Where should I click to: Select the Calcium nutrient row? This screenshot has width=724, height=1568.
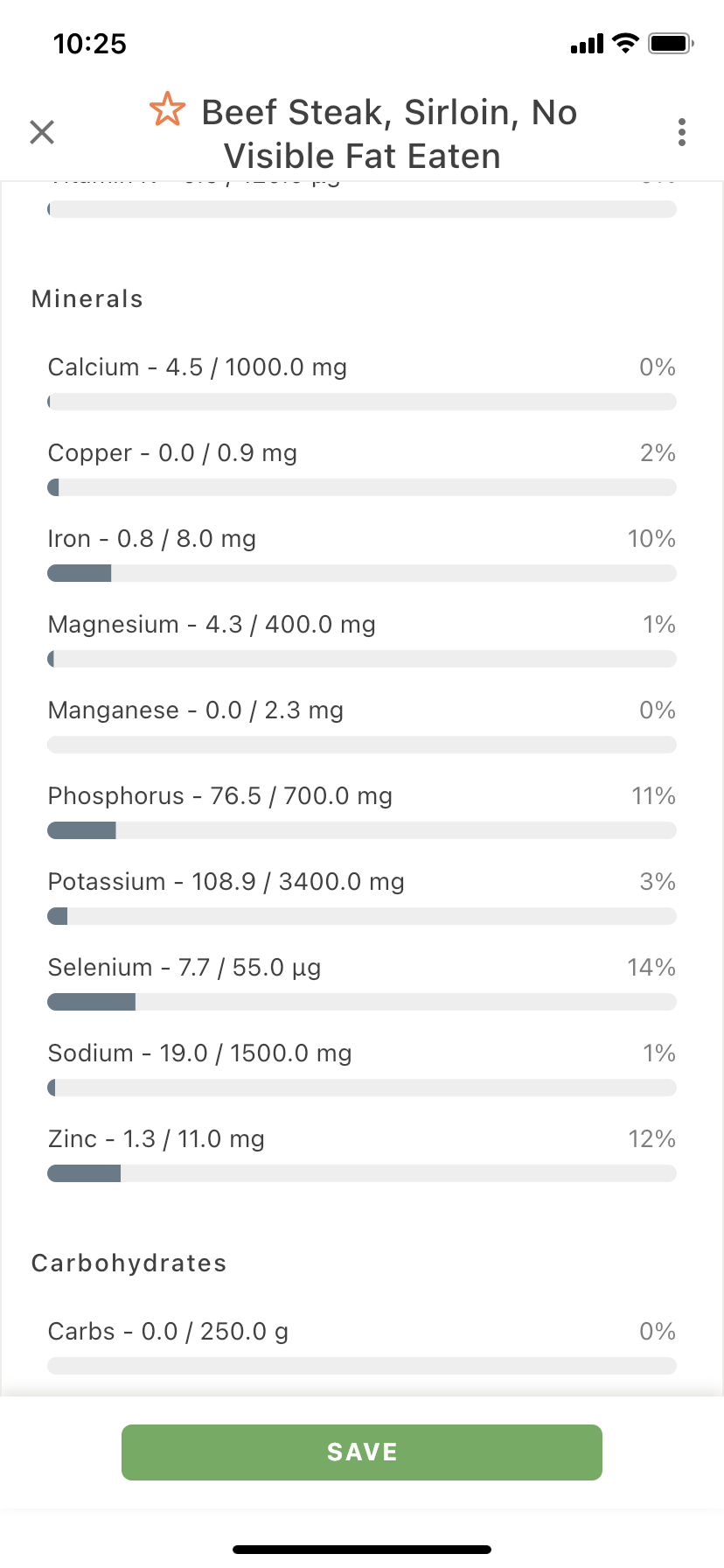(362, 383)
